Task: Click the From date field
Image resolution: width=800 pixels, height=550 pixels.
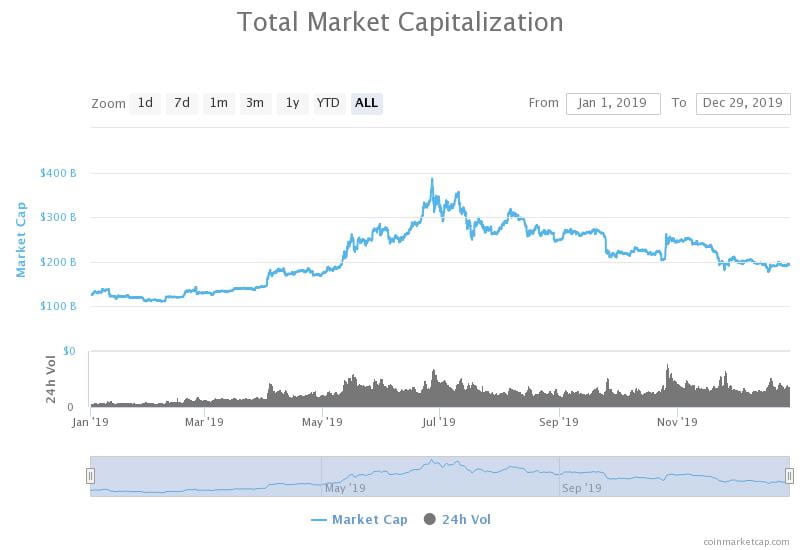Action: (x=612, y=103)
